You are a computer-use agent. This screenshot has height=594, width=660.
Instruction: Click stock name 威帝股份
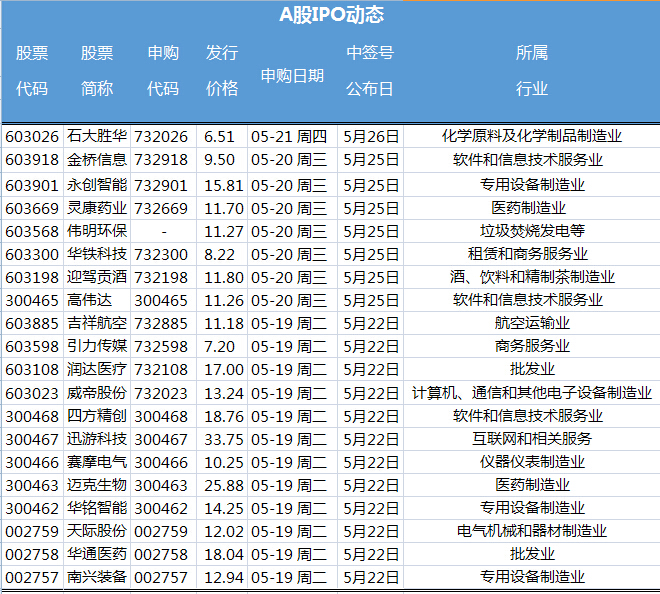(x=97, y=393)
